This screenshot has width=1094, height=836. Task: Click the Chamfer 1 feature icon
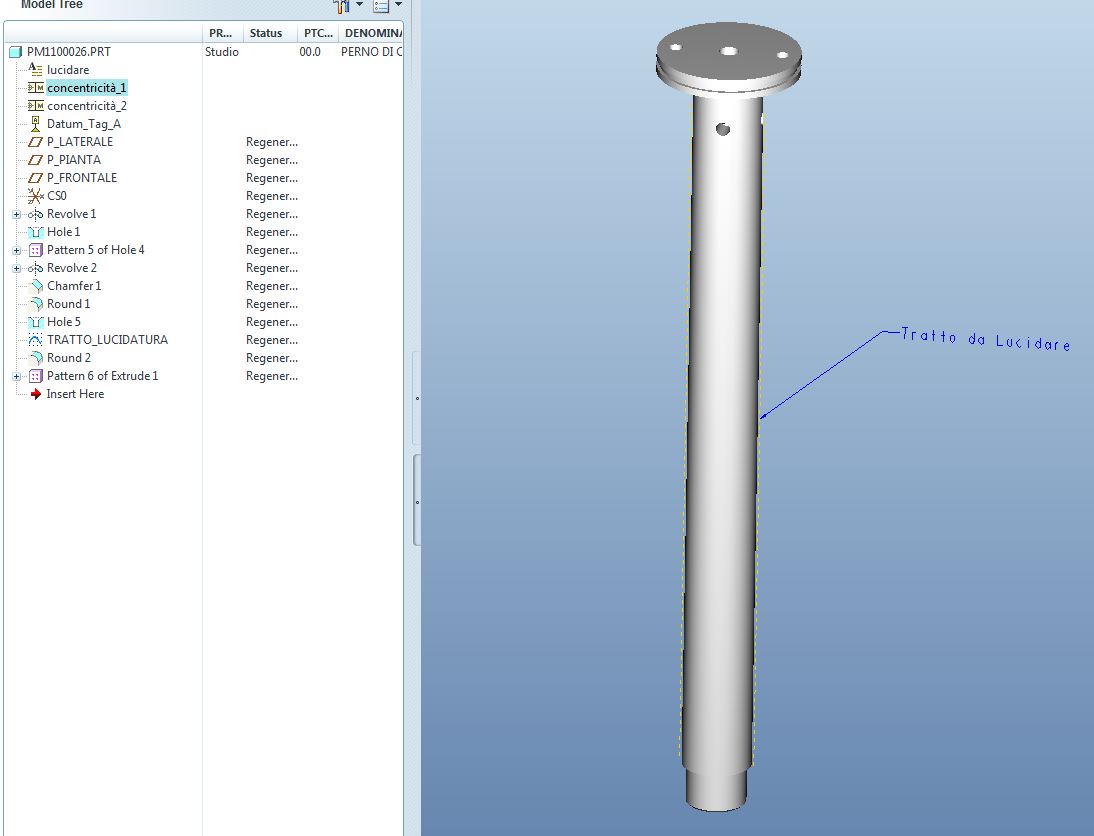36,286
